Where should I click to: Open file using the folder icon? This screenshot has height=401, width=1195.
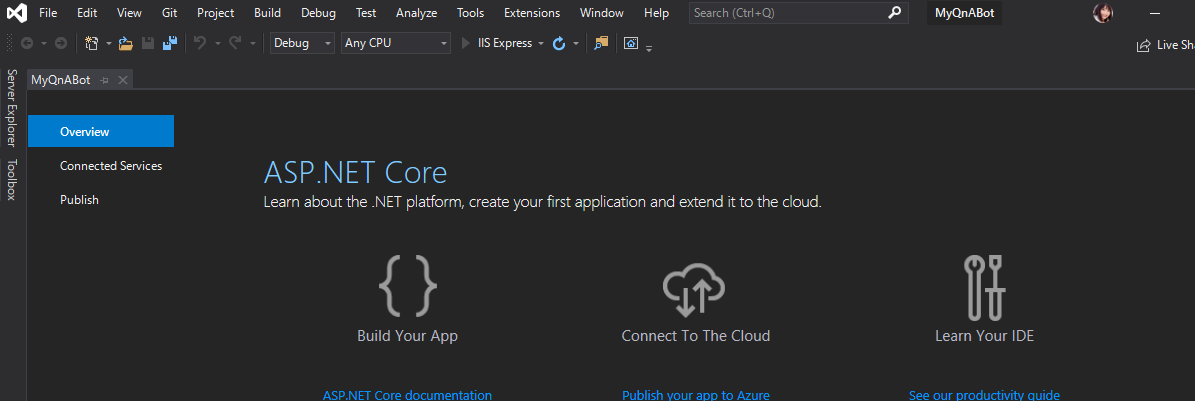[126, 43]
